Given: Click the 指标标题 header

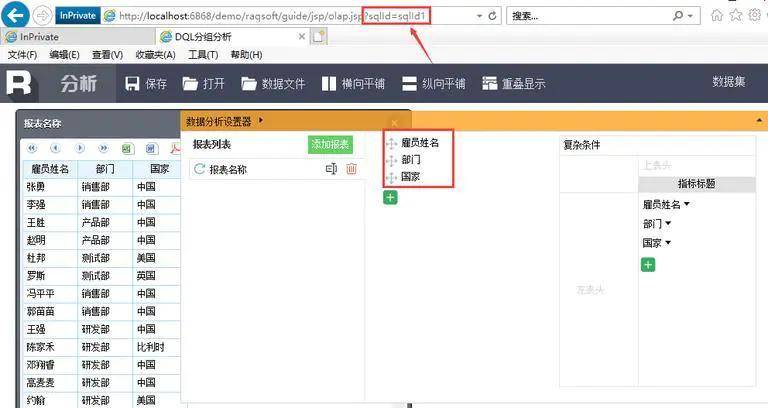Looking at the screenshot, I should 696,184.
